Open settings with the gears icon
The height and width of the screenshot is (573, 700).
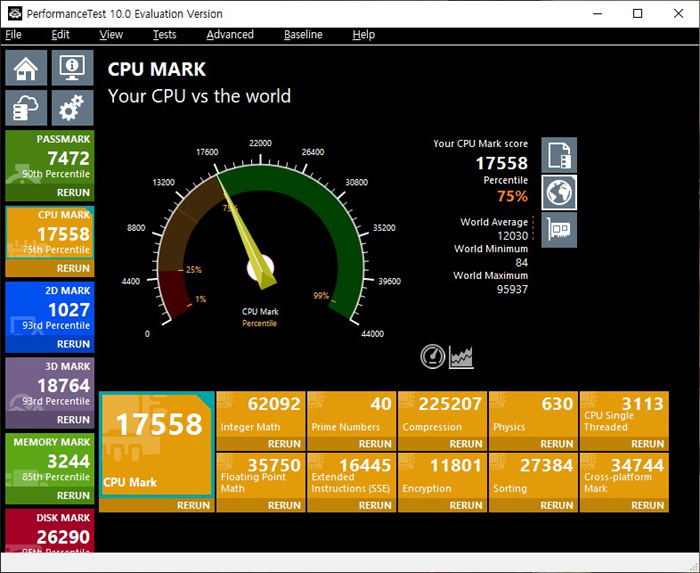pyautogui.click(x=72, y=106)
